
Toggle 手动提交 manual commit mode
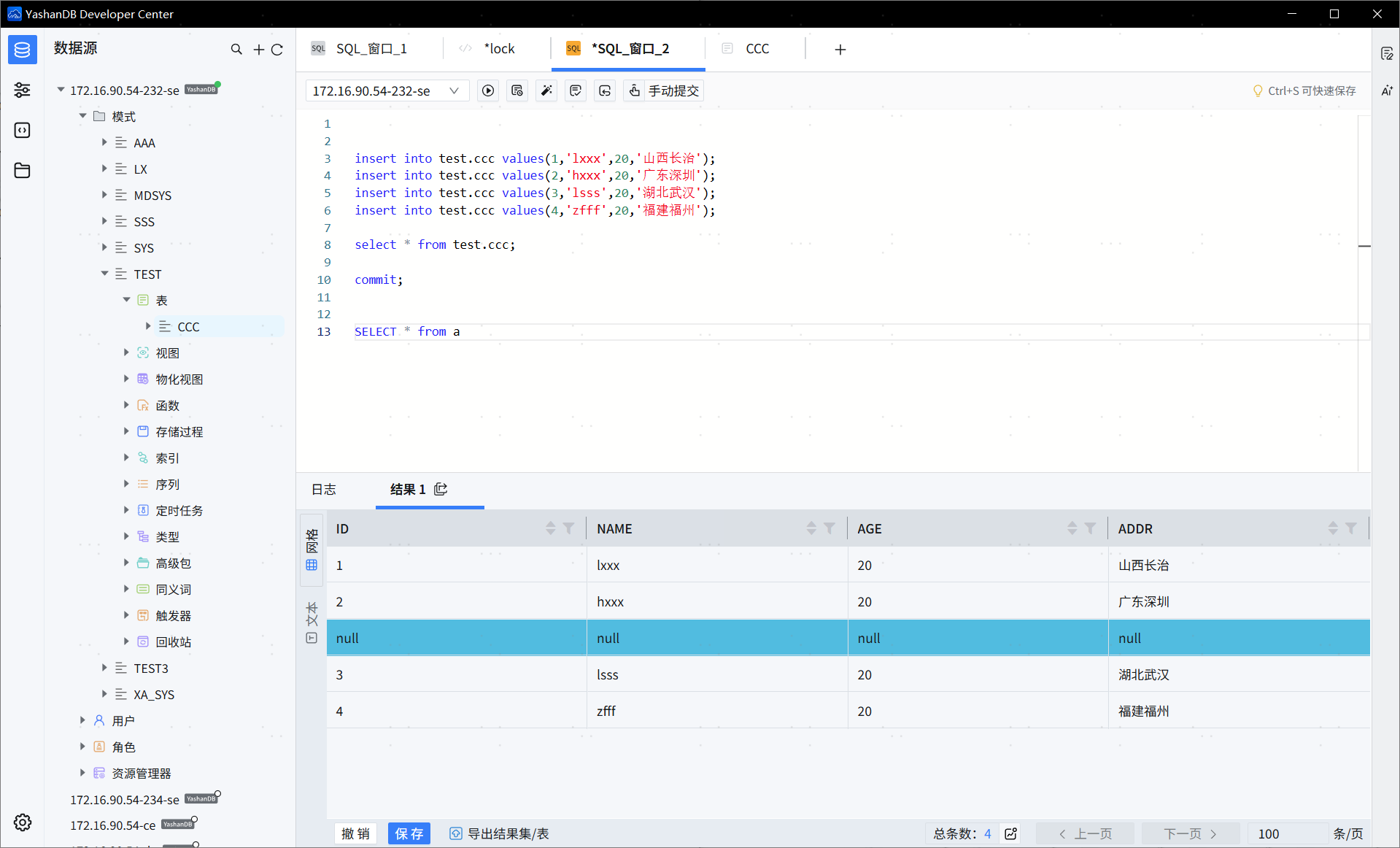pyautogui.click(x=664, y=90)
